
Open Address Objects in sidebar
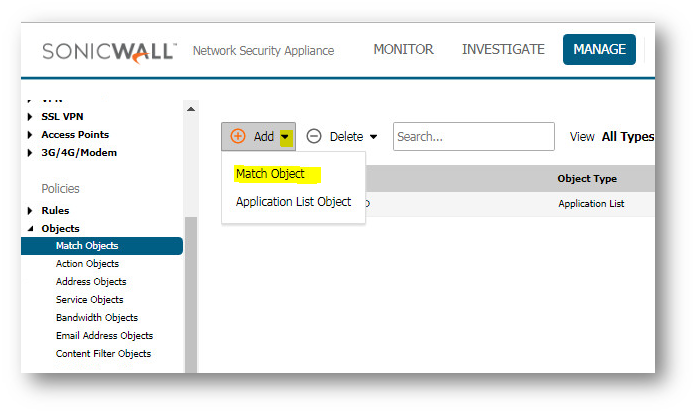tap(91, 282)
